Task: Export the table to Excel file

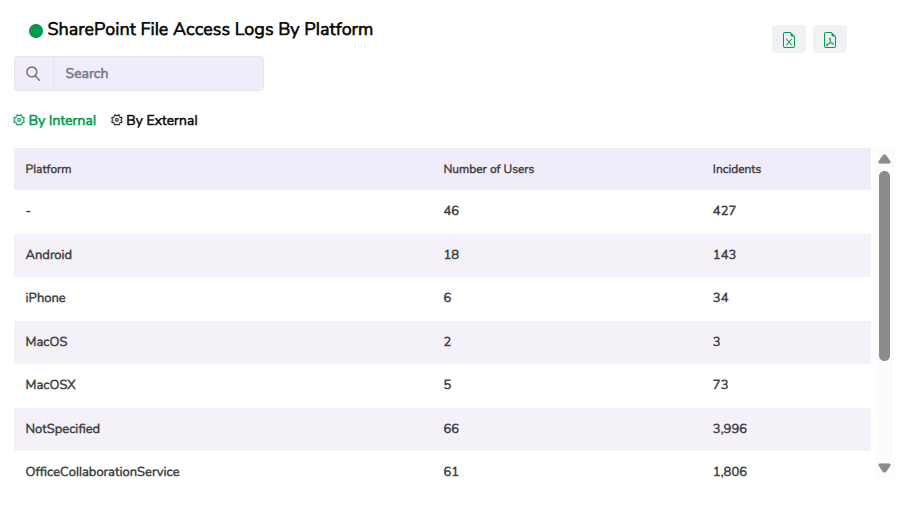Action: coord(788,40)
